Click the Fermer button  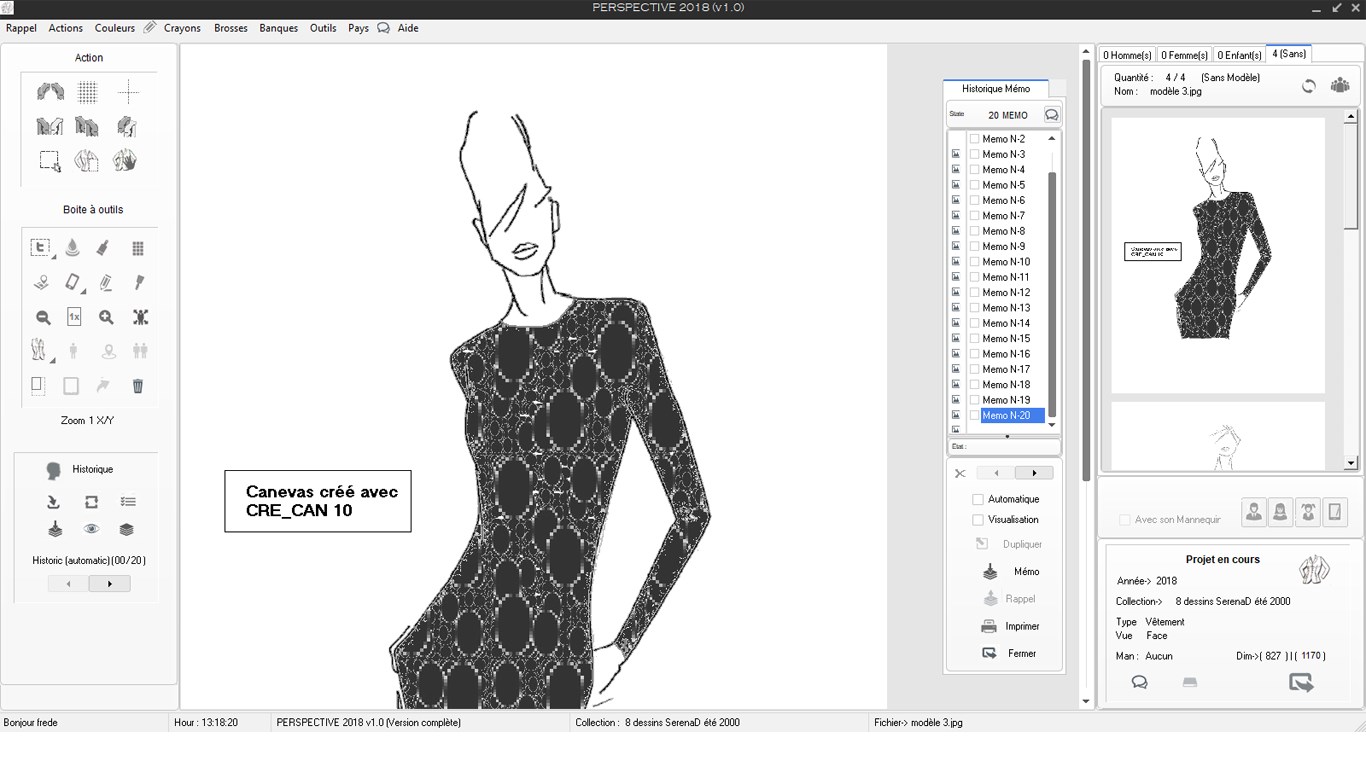1010,653
